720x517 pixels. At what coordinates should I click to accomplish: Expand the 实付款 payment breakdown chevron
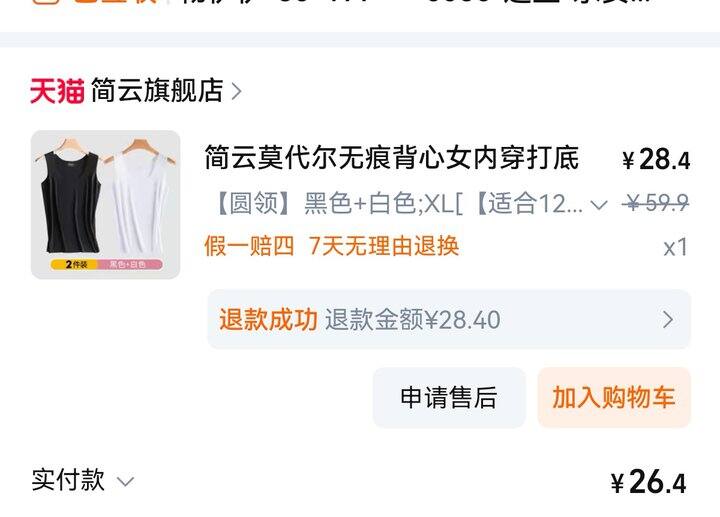[125, 482]
